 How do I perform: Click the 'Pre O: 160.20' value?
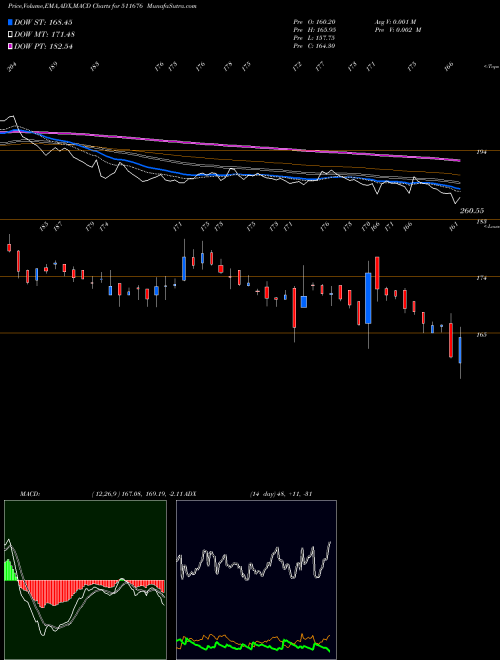[314, 22]
